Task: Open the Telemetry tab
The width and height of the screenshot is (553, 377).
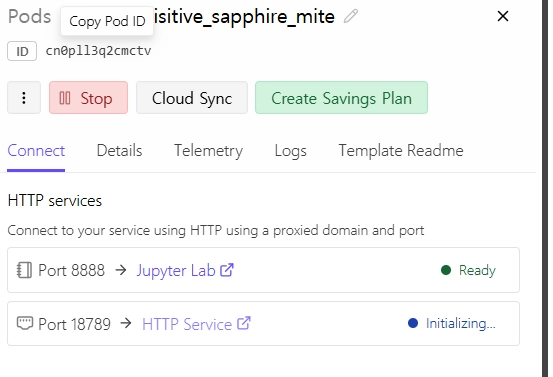Action: pos(208,151)
